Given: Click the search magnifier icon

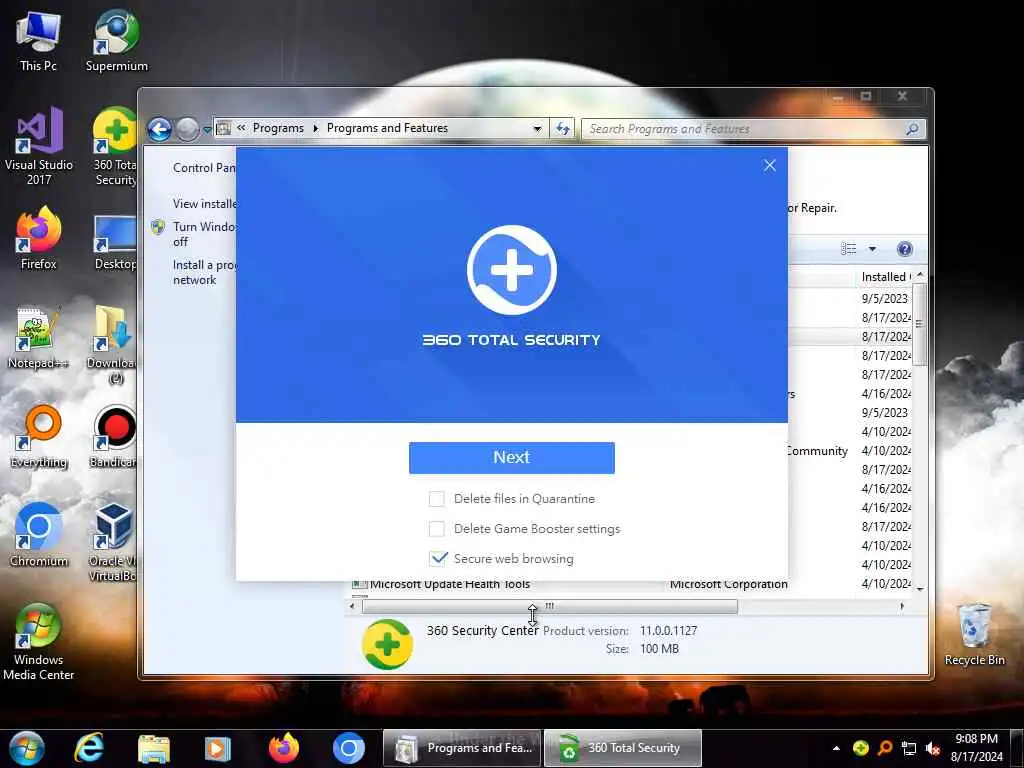Looking at the screenshot, I should pos(912,129).
